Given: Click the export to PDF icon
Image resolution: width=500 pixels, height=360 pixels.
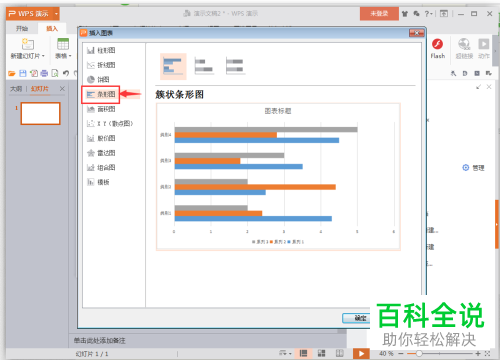Looking at the screenshot, I should tap(34, 73).
